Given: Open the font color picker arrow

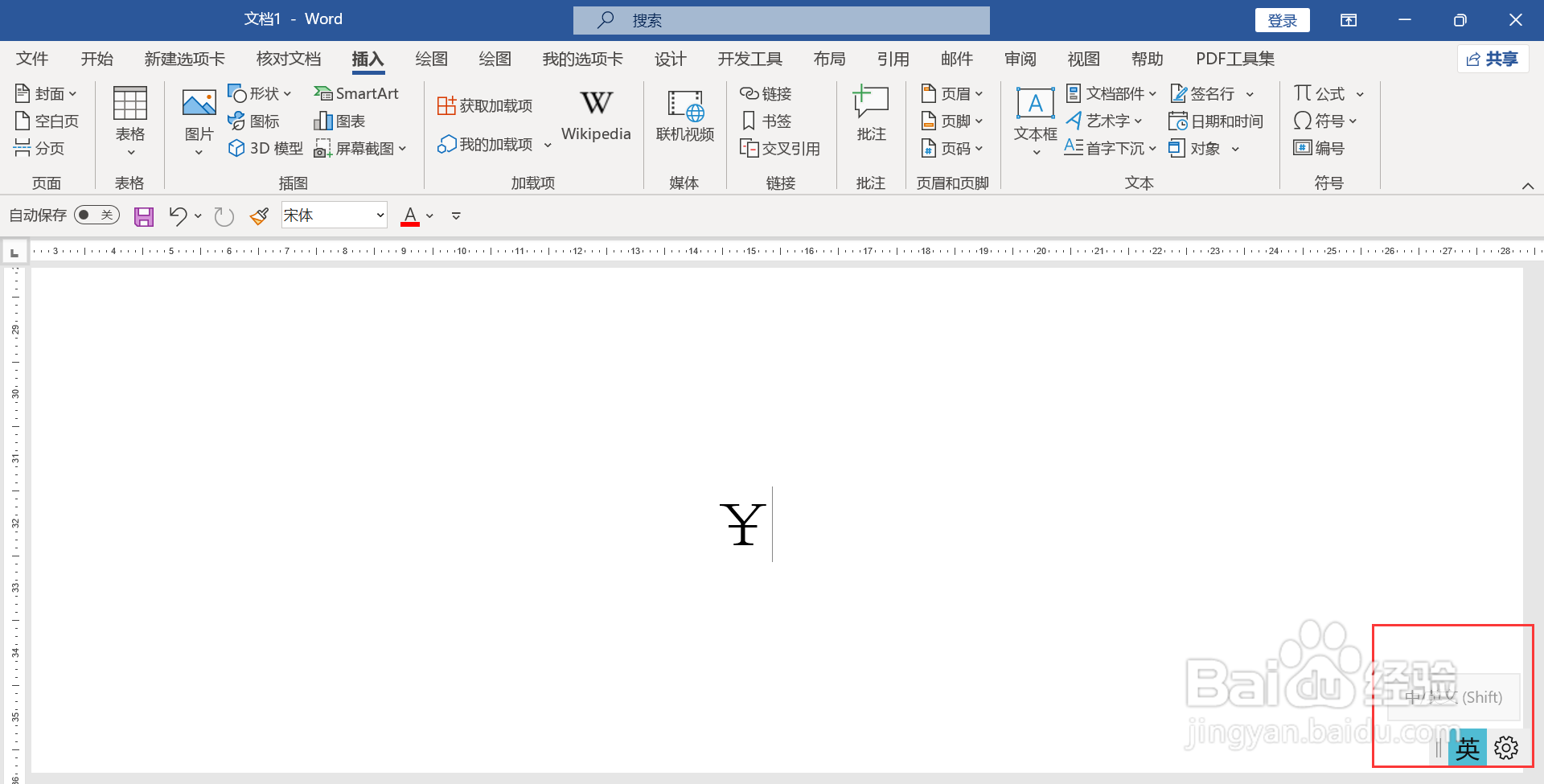Looking at the screenshot, I should coord(429,215).
